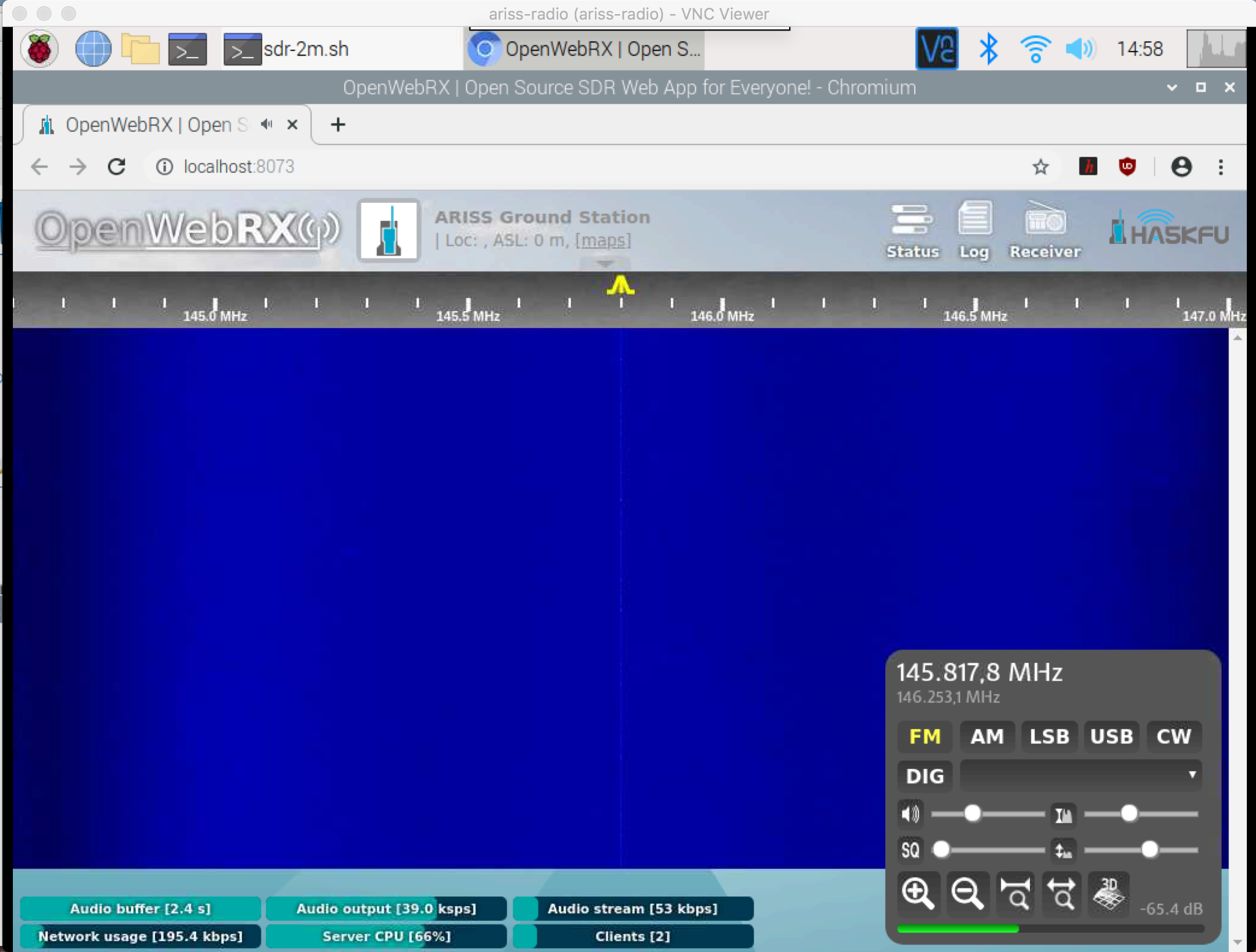Viewport: 1256px width, 952px height.
Task: Reload the localhost page
Action: pos(116,167)
